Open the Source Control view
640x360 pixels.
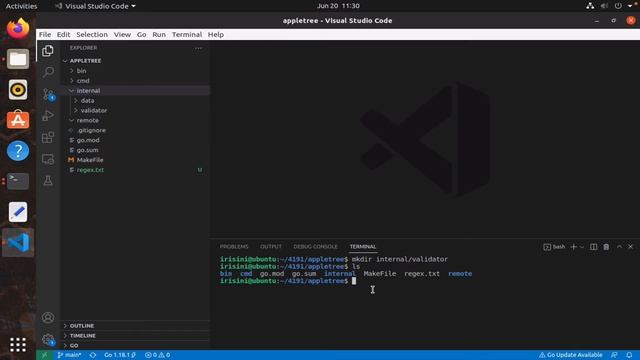48,94
